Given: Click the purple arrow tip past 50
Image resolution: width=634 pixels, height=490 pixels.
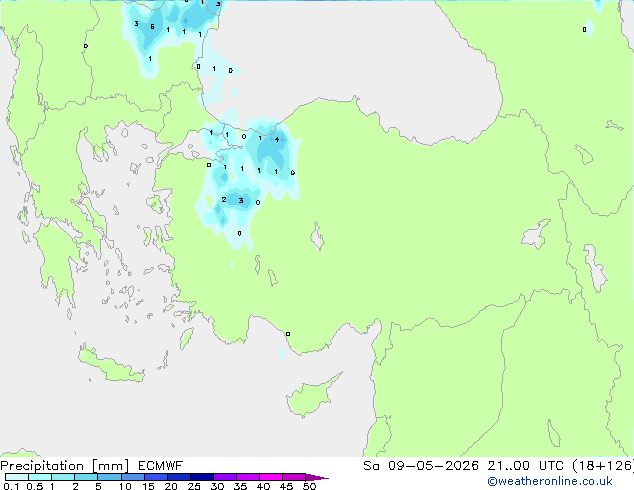Looking at the screenshot, I should click(317, 477).
